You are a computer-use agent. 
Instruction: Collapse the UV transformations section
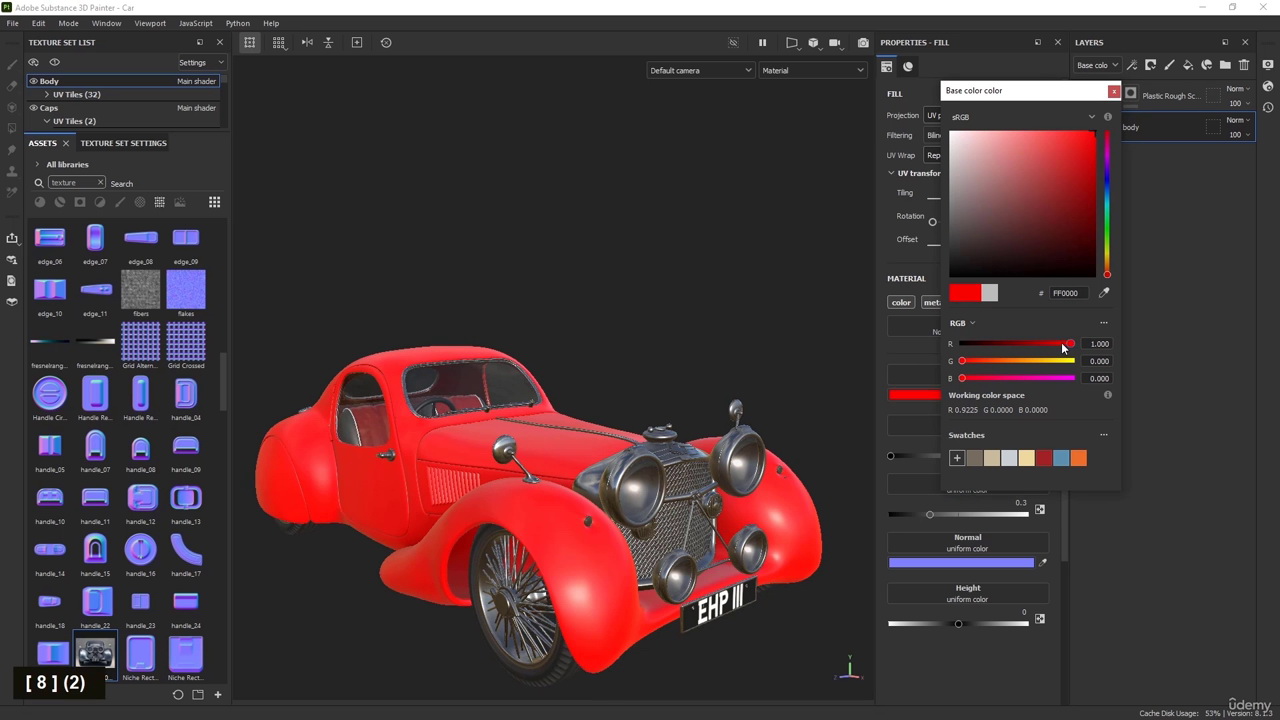tap(891, 173)
